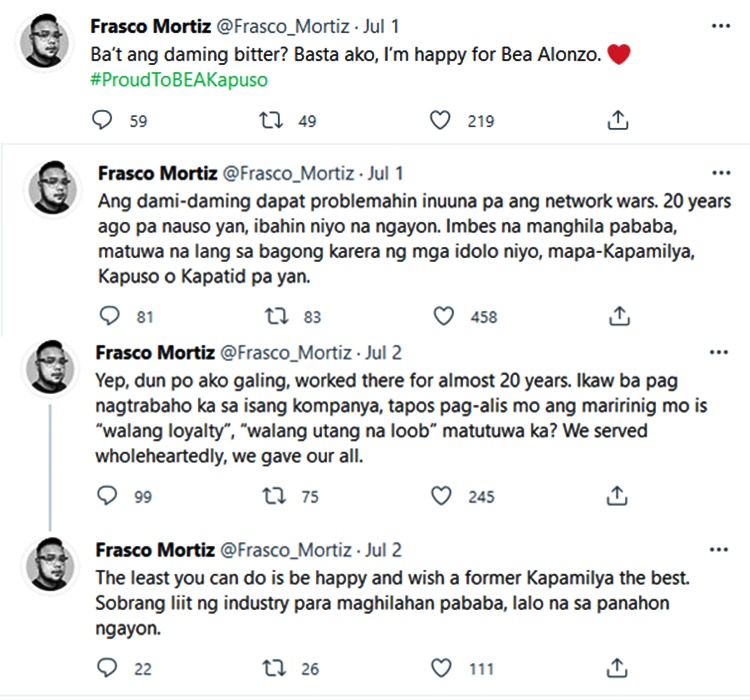Image resolution: width=750 pixels, height=700 pixels.
Task: Share the last tweet about former Kapamilya
Action: click(x=618, y=666)
